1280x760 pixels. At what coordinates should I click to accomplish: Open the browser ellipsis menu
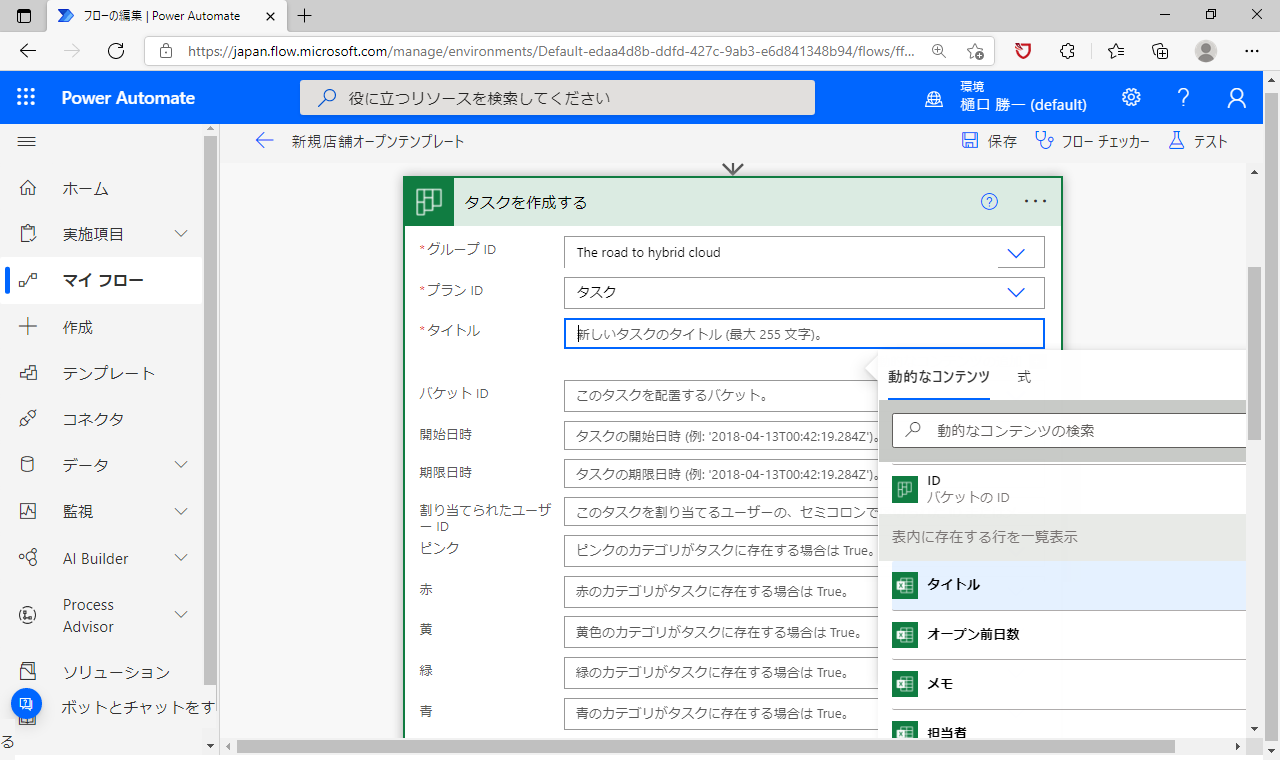point(1252,51)
